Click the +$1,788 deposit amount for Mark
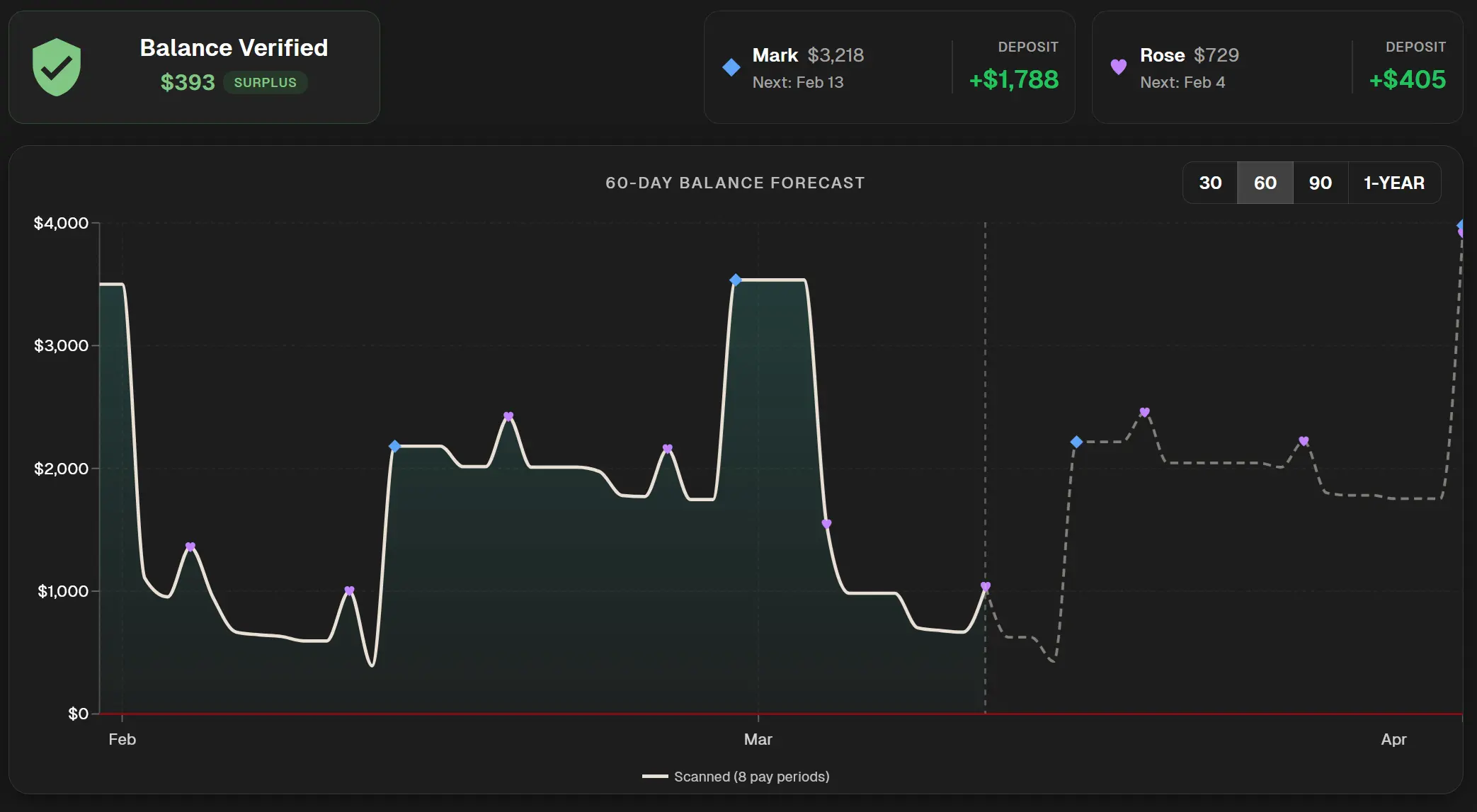This screenshot has width=1477, height=812. [x=1013, y=81]
